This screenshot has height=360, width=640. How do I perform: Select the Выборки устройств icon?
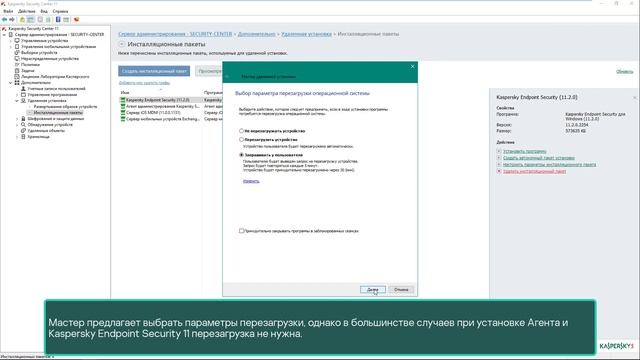click(17, 53)
